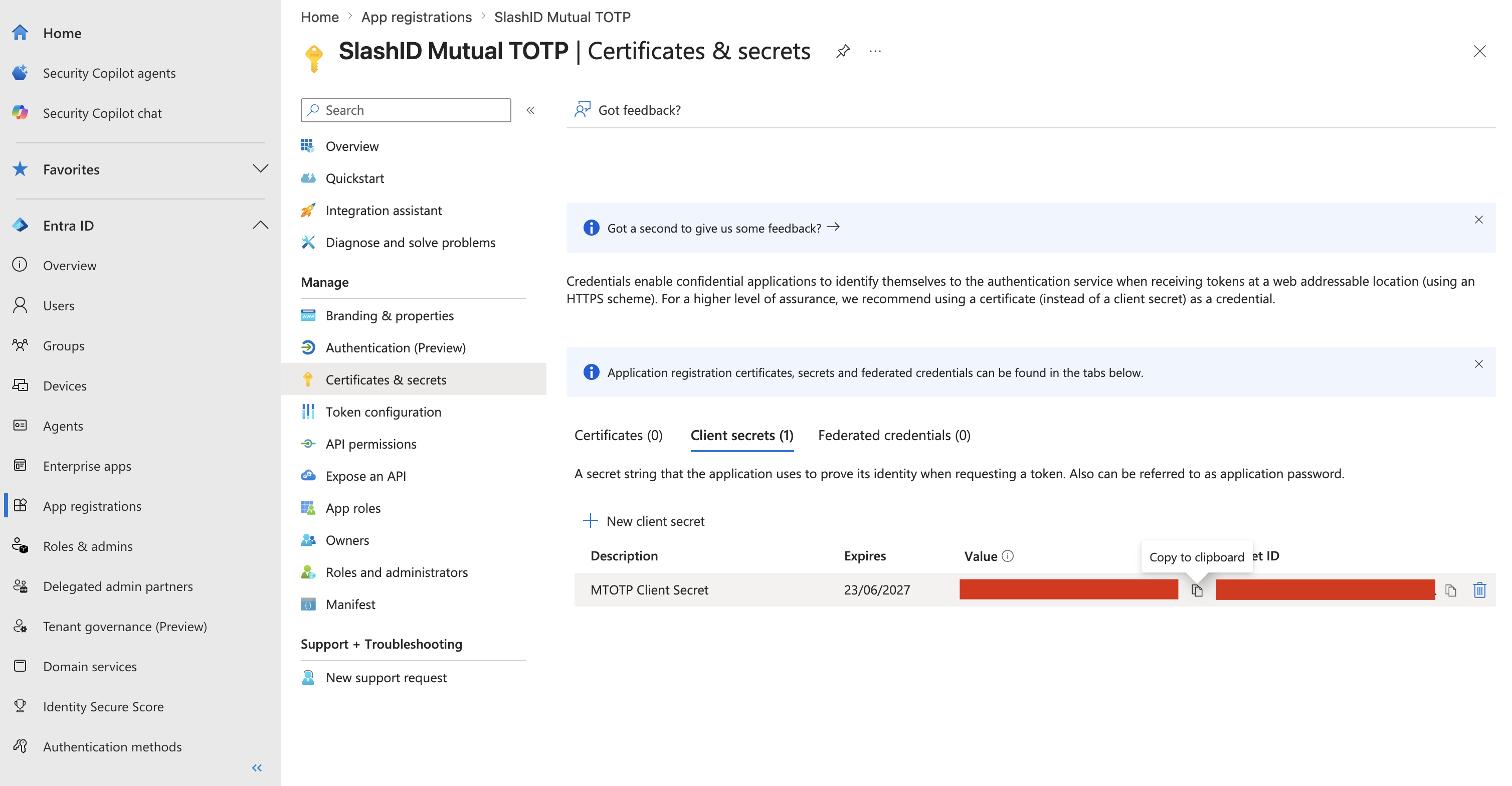Open the ellipsis more options menu
Viewport: 1512px width, 786px height.
point(875,51)
